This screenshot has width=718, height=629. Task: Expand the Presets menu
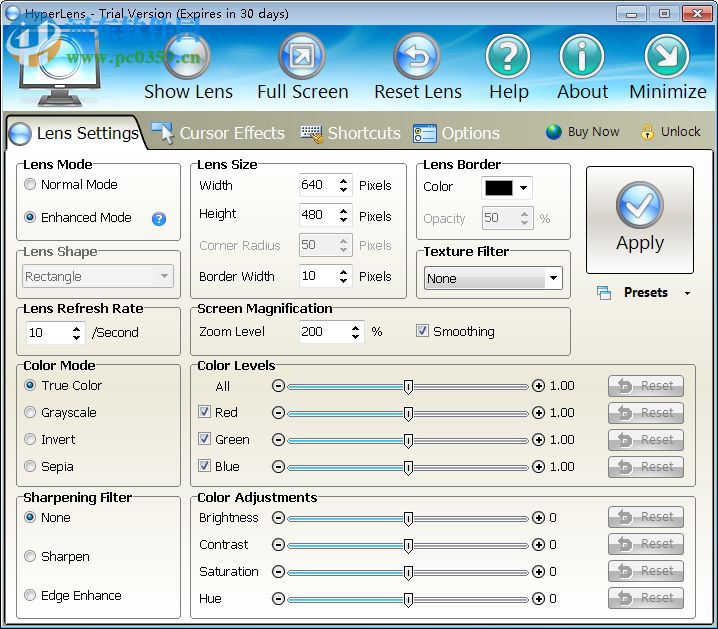[687, 293]
